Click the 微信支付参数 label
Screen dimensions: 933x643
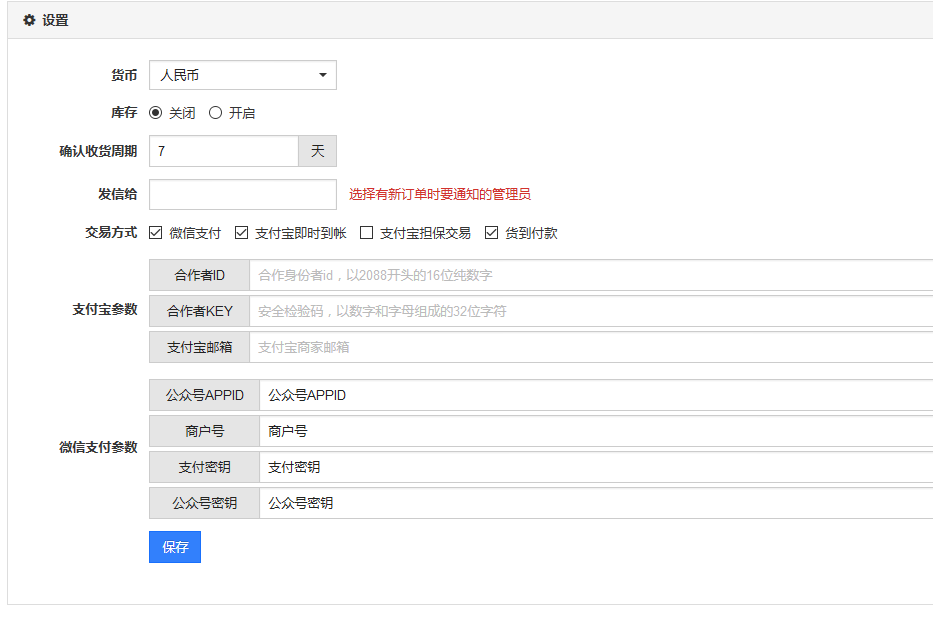[98, 447]
